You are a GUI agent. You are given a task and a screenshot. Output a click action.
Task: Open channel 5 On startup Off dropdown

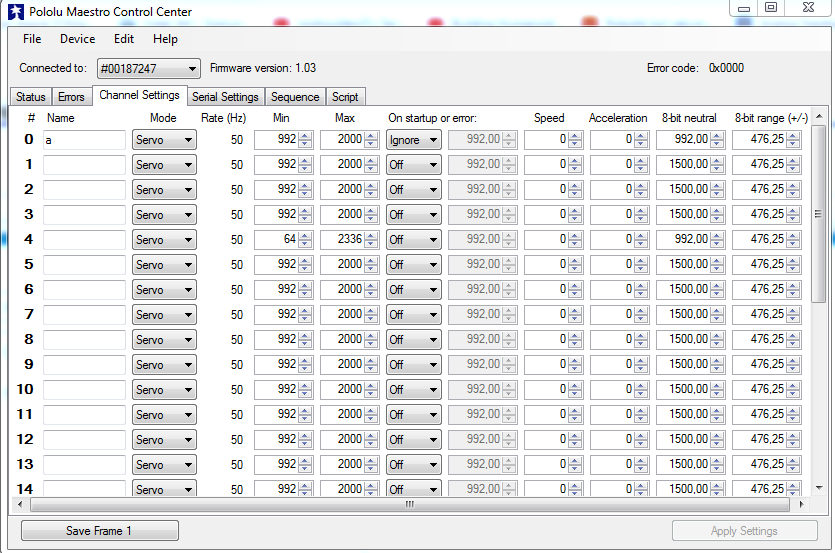click(x=414, y=265)
